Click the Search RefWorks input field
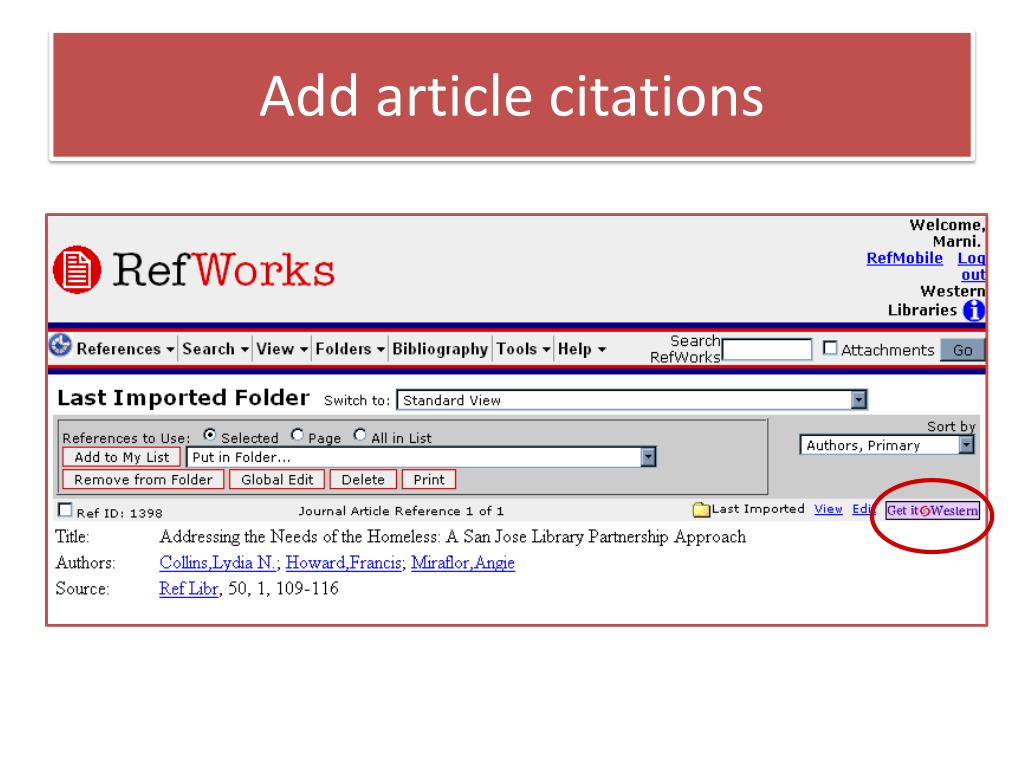 [x=767, y=349]
